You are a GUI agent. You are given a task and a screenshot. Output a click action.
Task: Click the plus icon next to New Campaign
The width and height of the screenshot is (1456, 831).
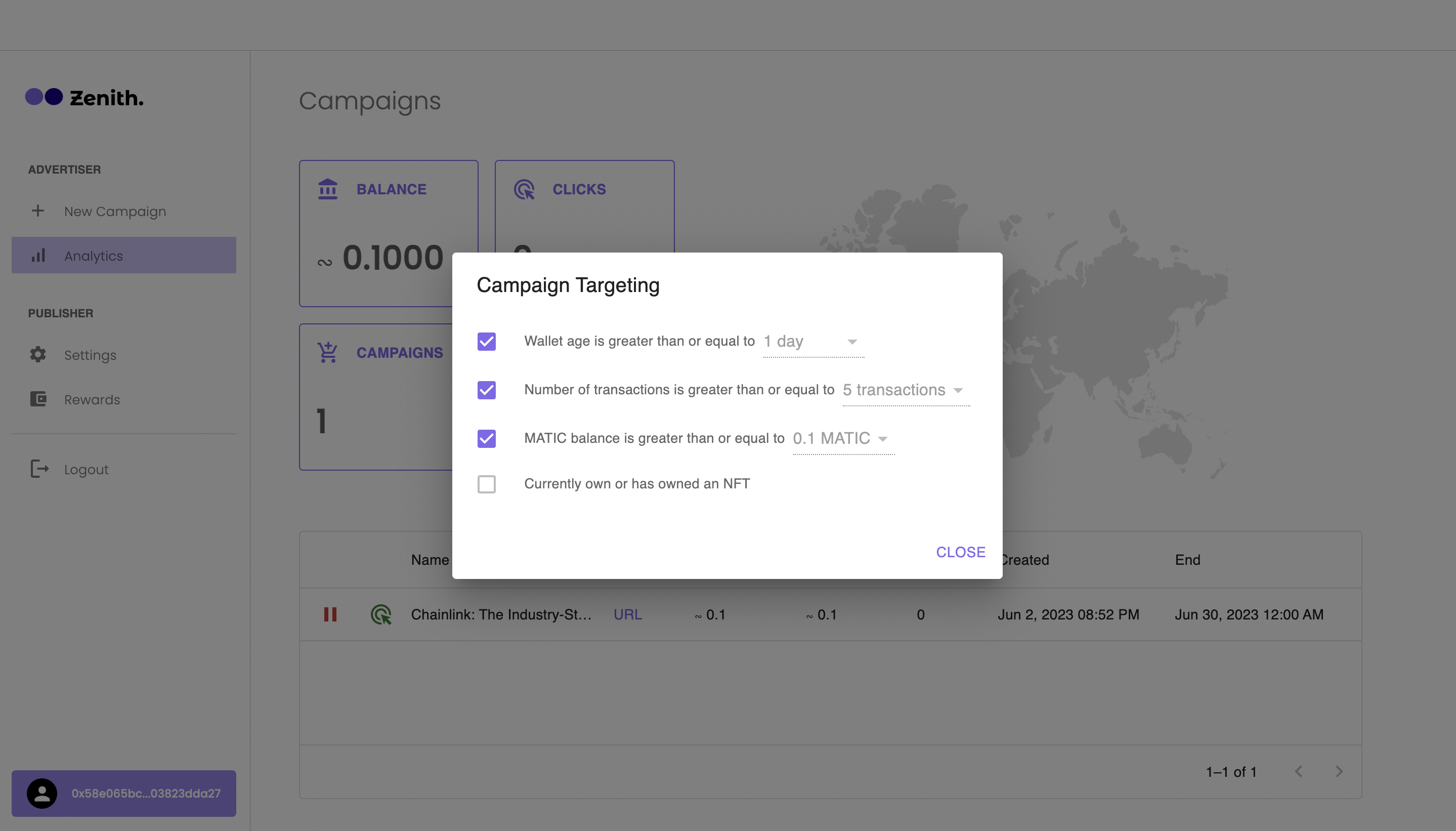pyautogui.click(x=37, y=211)
